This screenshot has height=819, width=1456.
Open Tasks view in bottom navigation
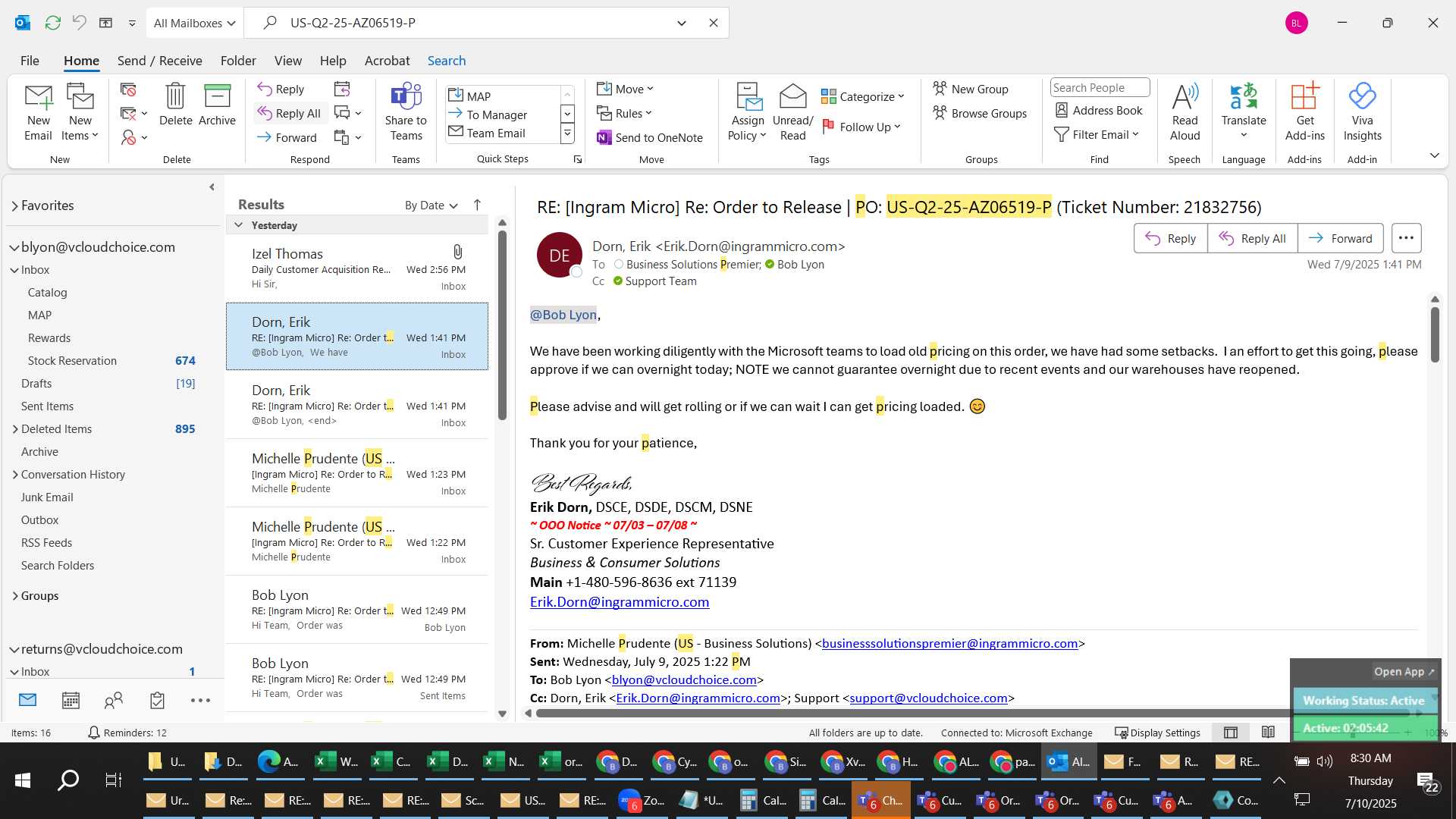[x=157, y=700]
